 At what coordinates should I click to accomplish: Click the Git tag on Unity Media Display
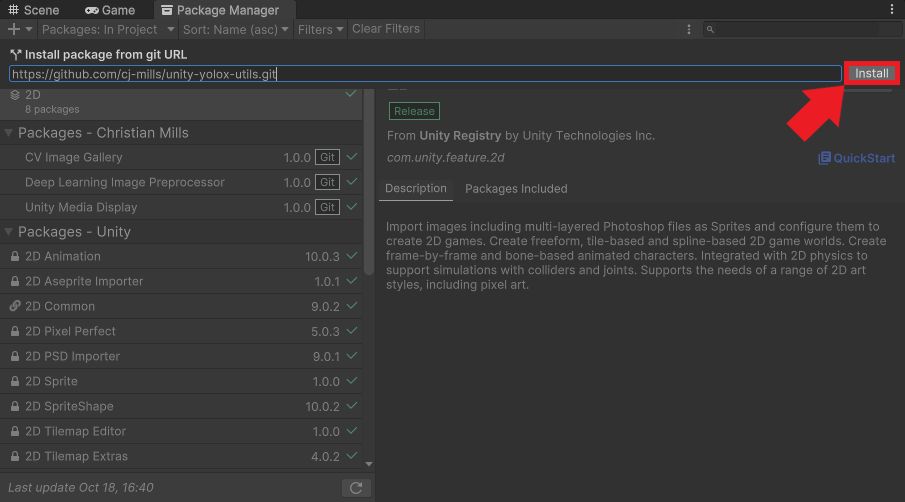(327, 207)
